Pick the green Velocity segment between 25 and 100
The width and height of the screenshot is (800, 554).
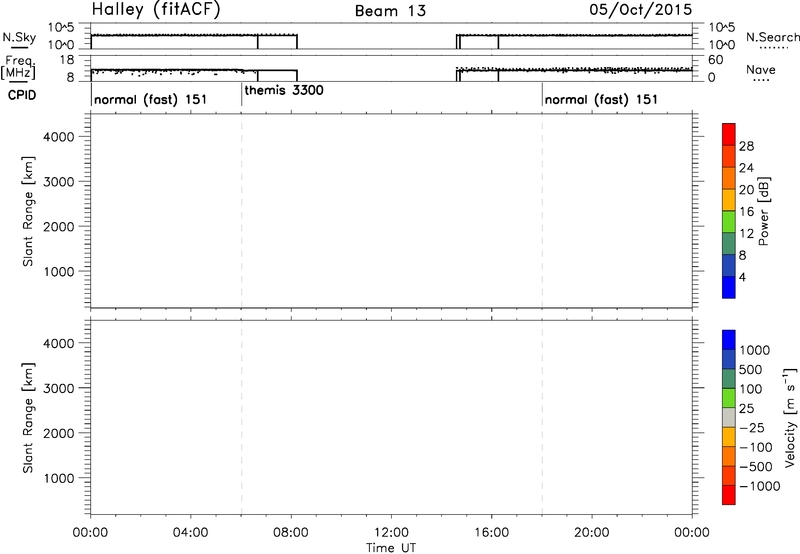click(729, 398)
